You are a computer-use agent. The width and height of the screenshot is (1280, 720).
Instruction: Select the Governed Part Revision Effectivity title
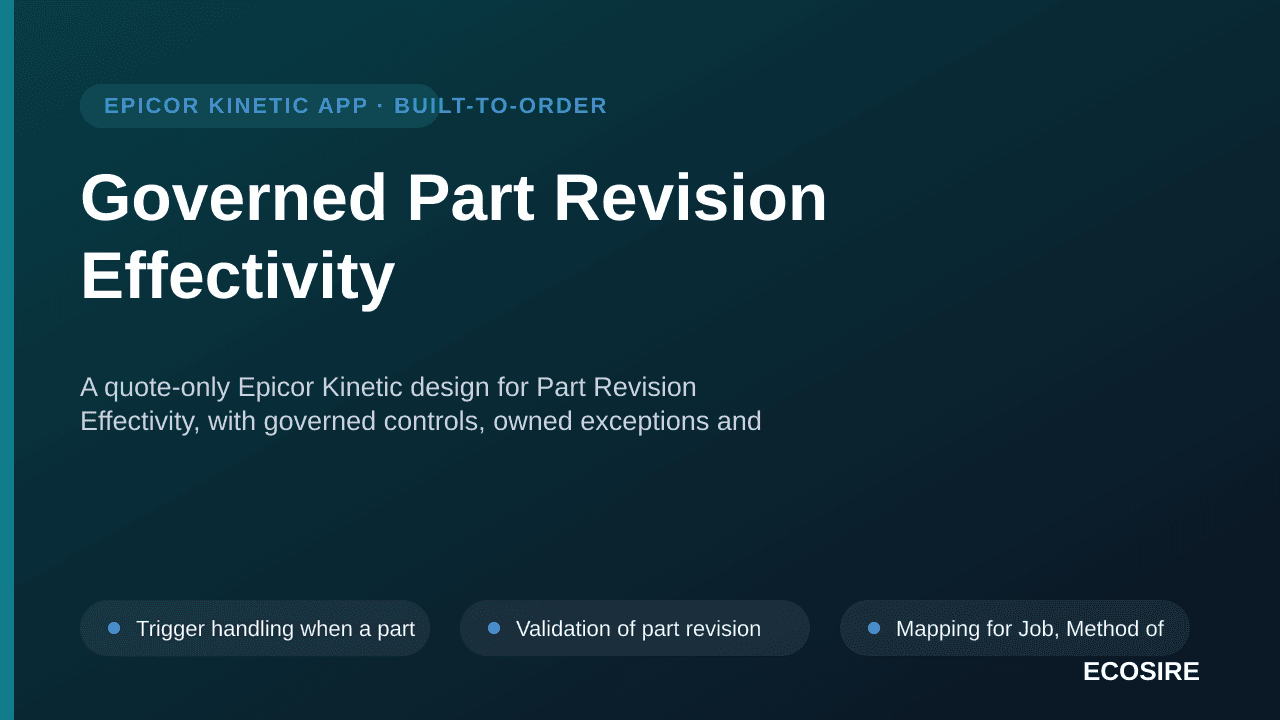(x=454, y=236)
